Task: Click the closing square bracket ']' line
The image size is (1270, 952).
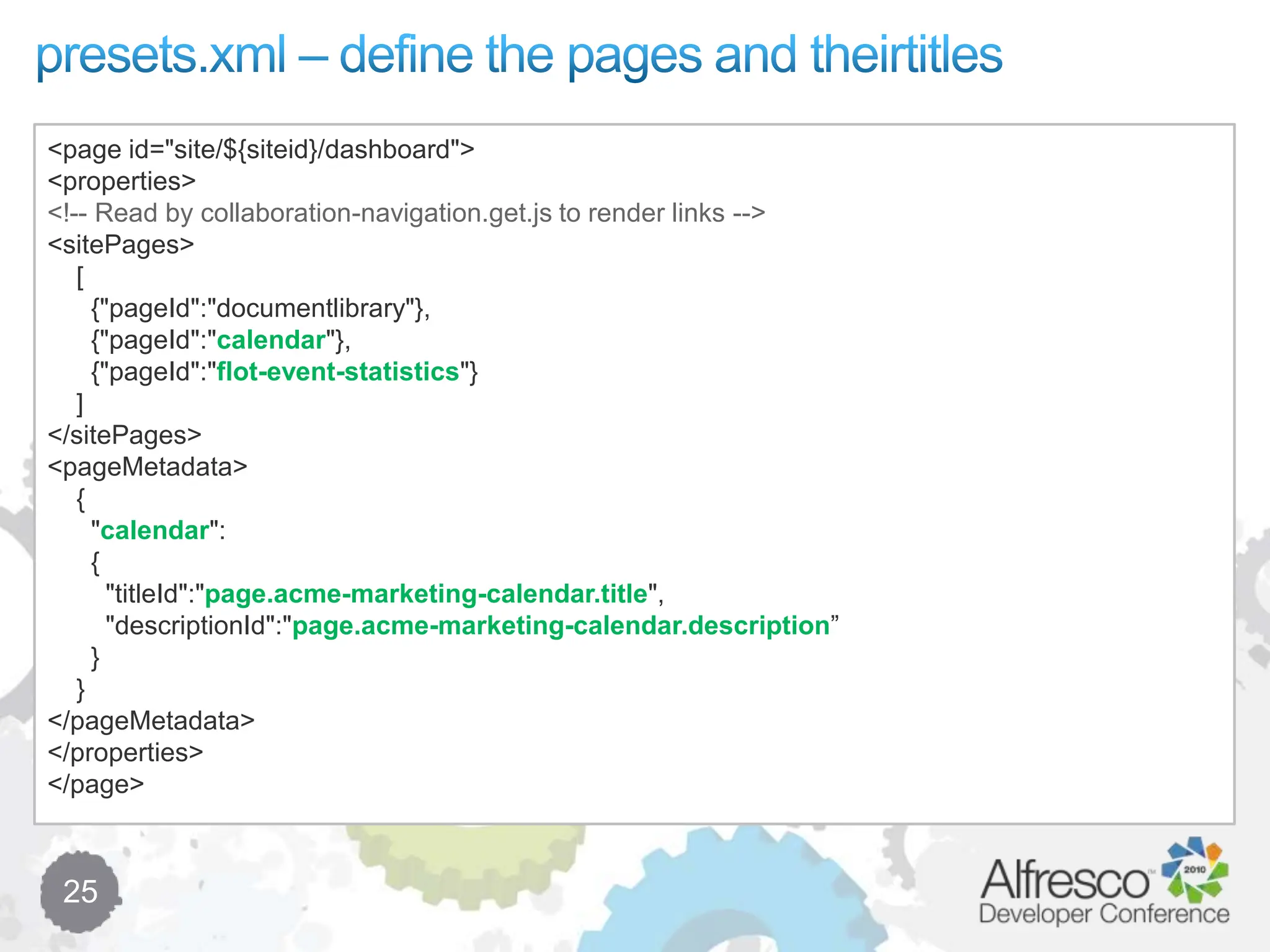Action: point(80,404)
